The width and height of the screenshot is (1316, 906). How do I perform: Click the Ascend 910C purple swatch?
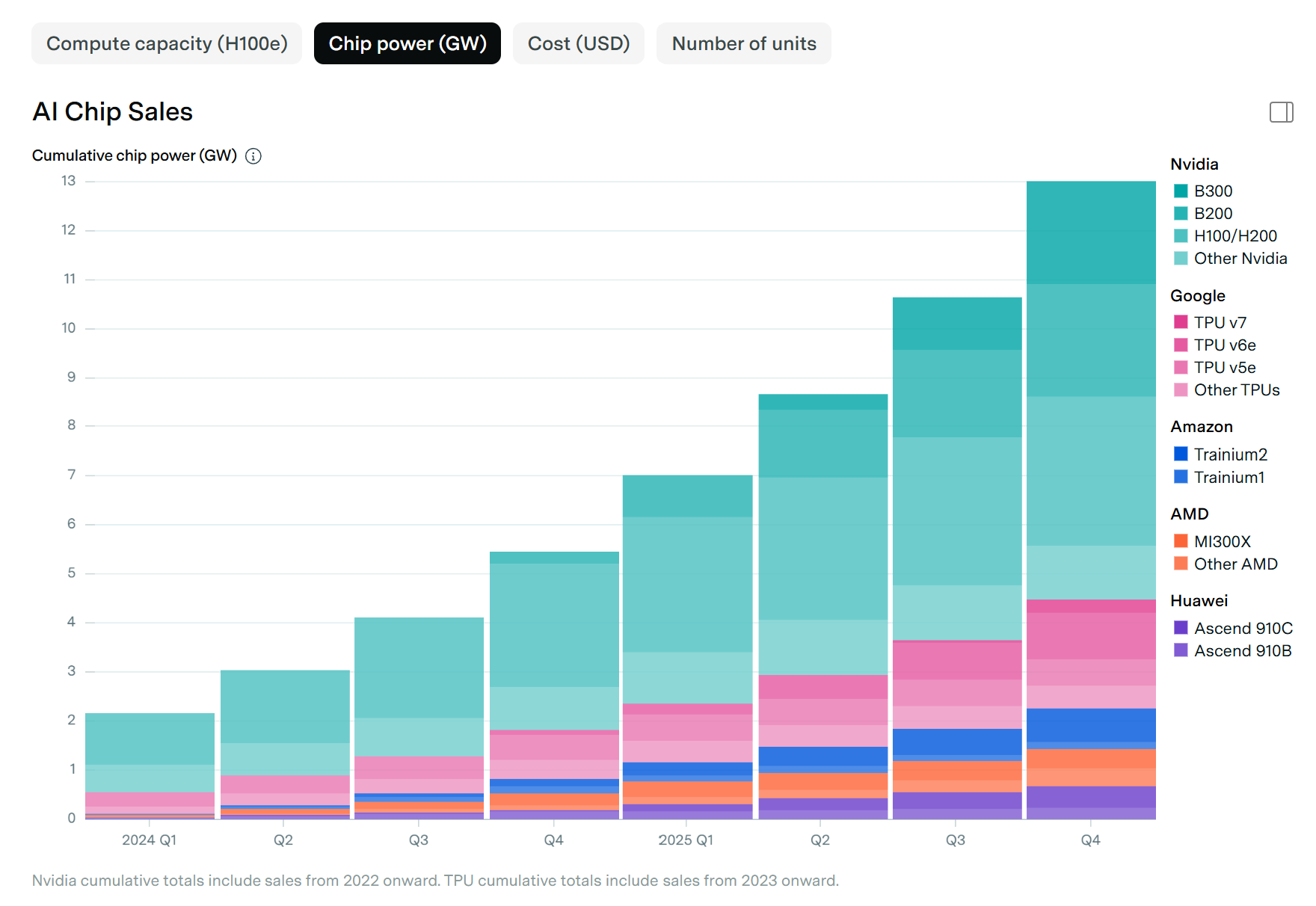click(x=1181, y=628)
